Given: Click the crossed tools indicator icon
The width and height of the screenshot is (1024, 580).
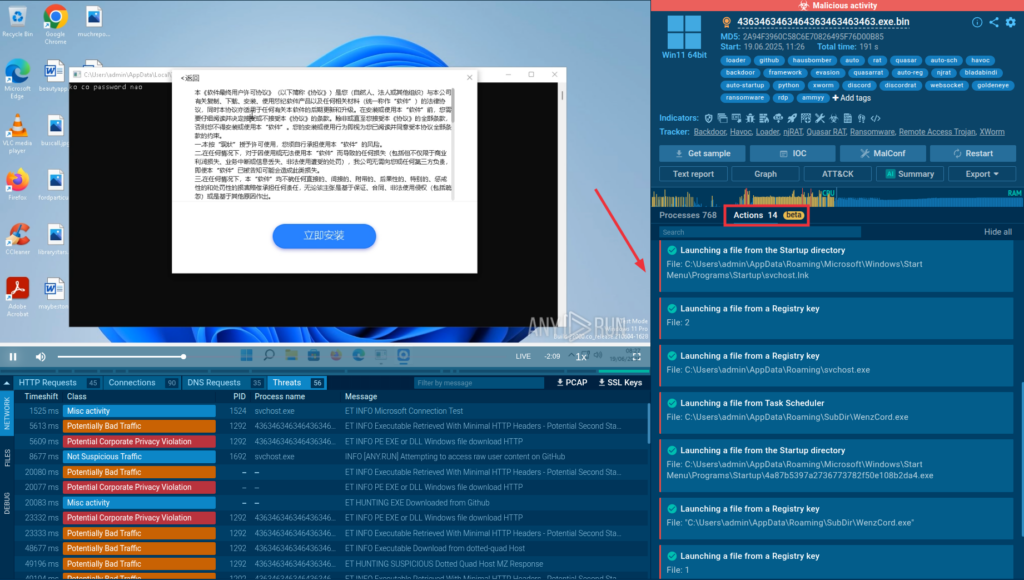Looking at the screenshot, I should tap(820, 118).
